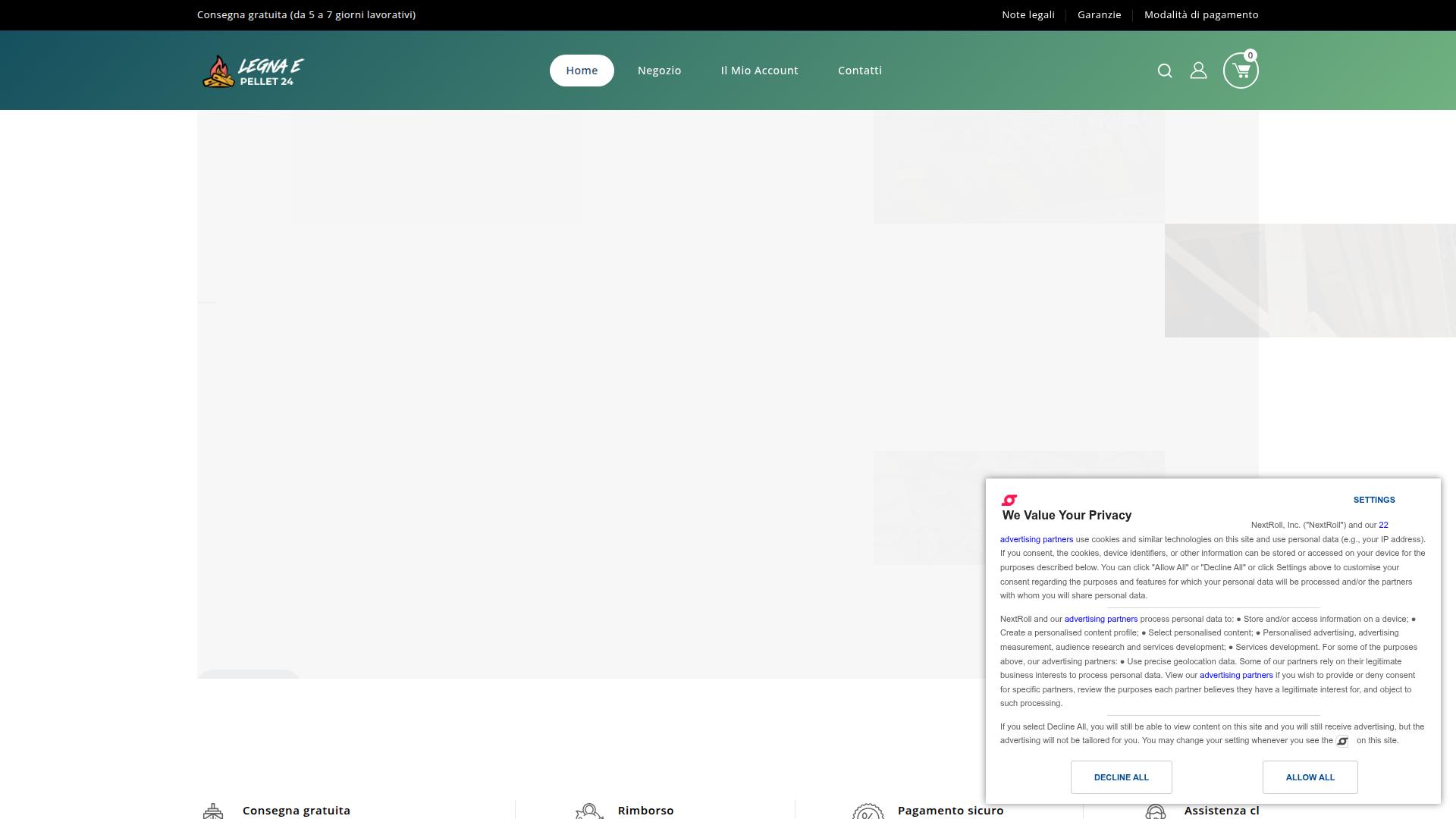Click the 'We Value Your Privacy' heading
The width and height of the screenshot is (1456, 819).
tap(1066, 516)
